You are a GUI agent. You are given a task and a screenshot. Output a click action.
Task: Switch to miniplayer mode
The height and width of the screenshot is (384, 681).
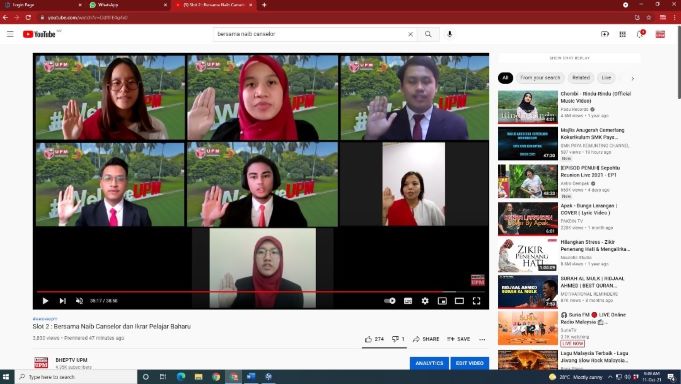442,301
